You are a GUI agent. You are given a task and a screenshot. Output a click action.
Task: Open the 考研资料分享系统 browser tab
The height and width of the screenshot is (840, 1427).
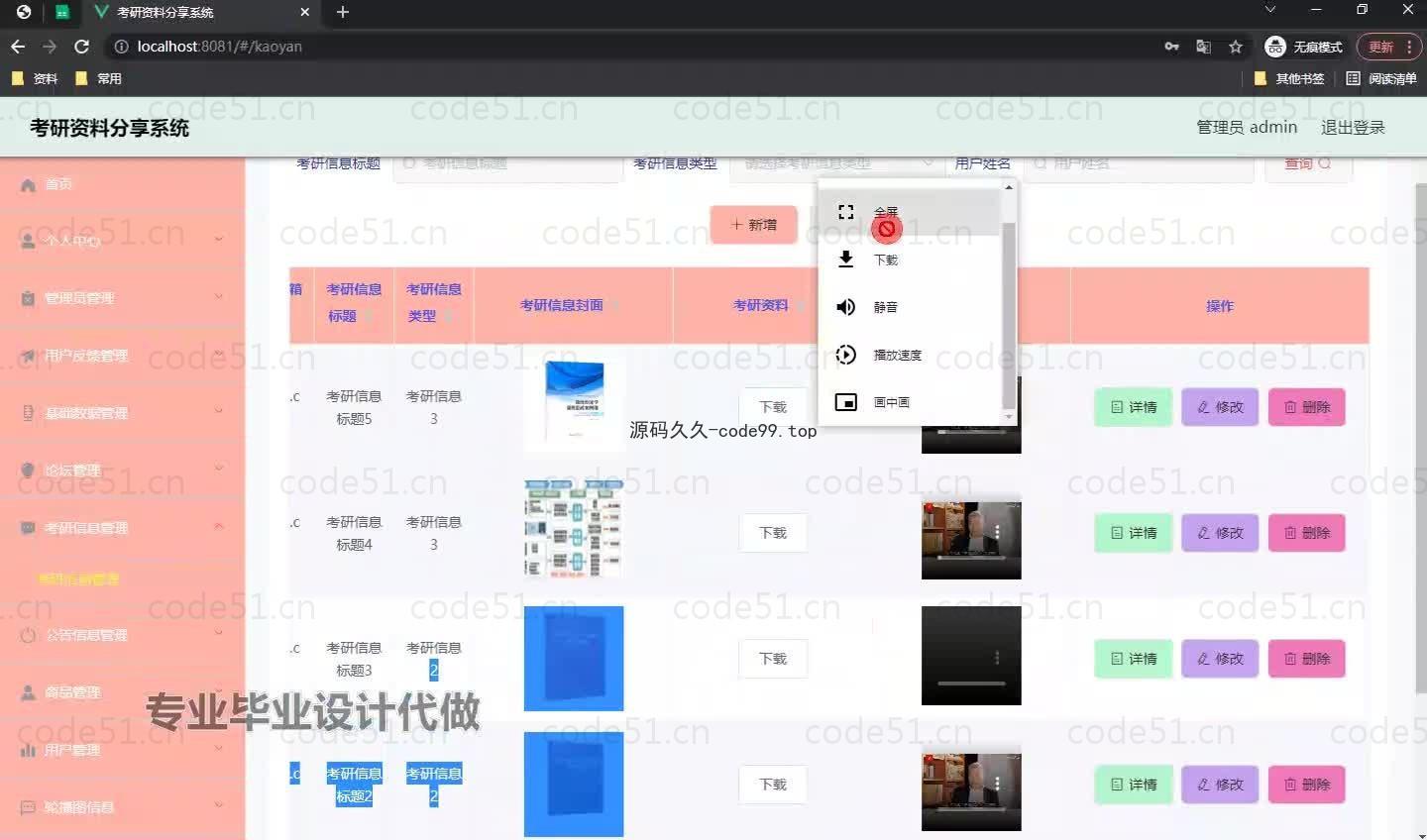198,13
